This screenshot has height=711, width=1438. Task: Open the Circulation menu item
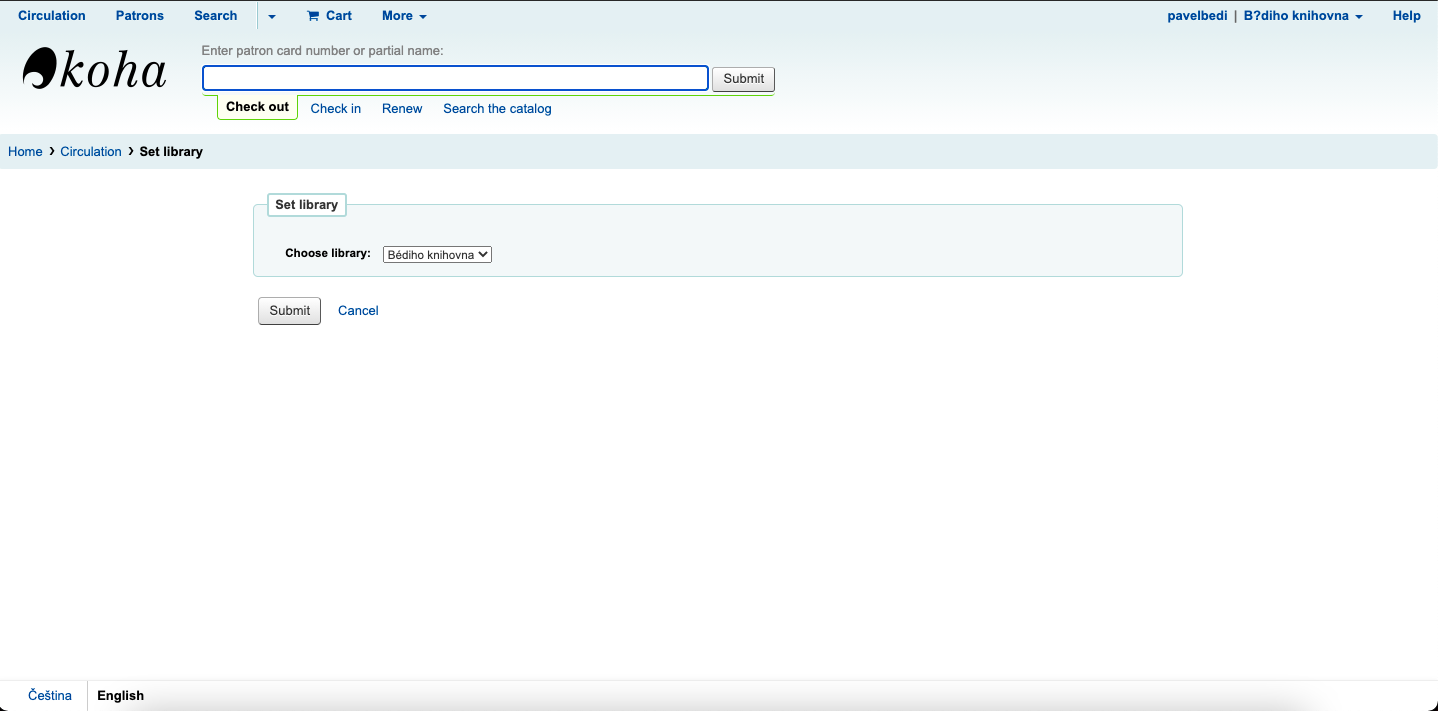[52, 16]
